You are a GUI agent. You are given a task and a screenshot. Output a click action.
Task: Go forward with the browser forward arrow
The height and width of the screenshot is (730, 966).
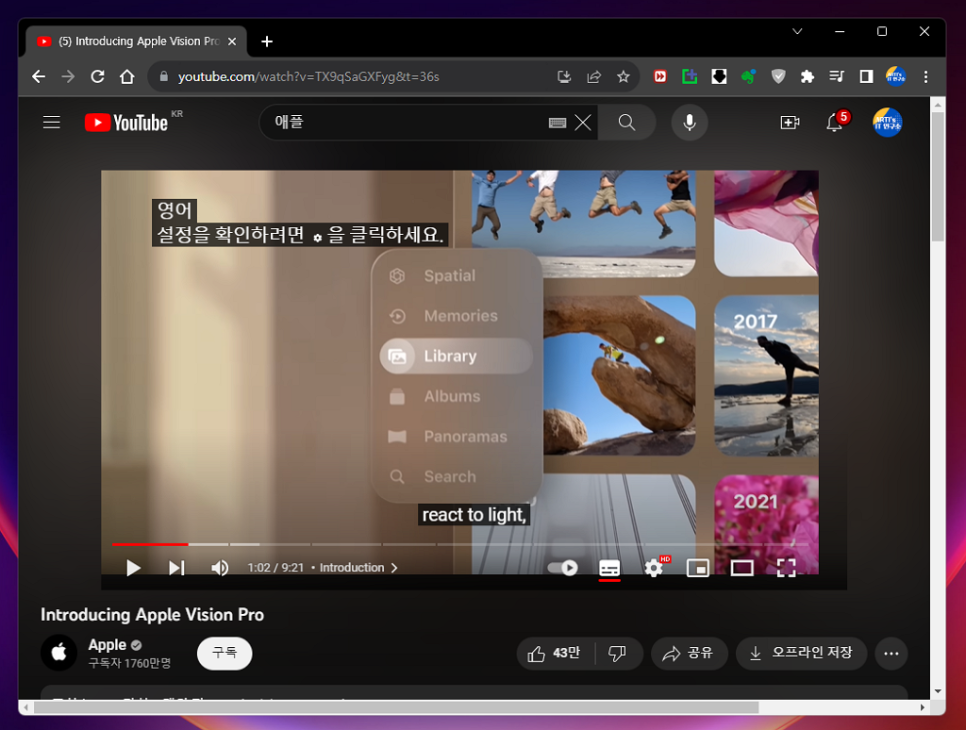[x=68, y=76]
